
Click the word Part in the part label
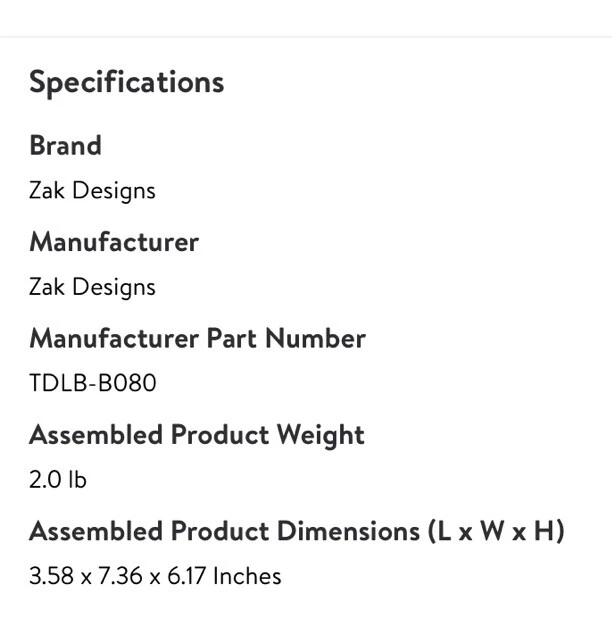click(232, 338)
